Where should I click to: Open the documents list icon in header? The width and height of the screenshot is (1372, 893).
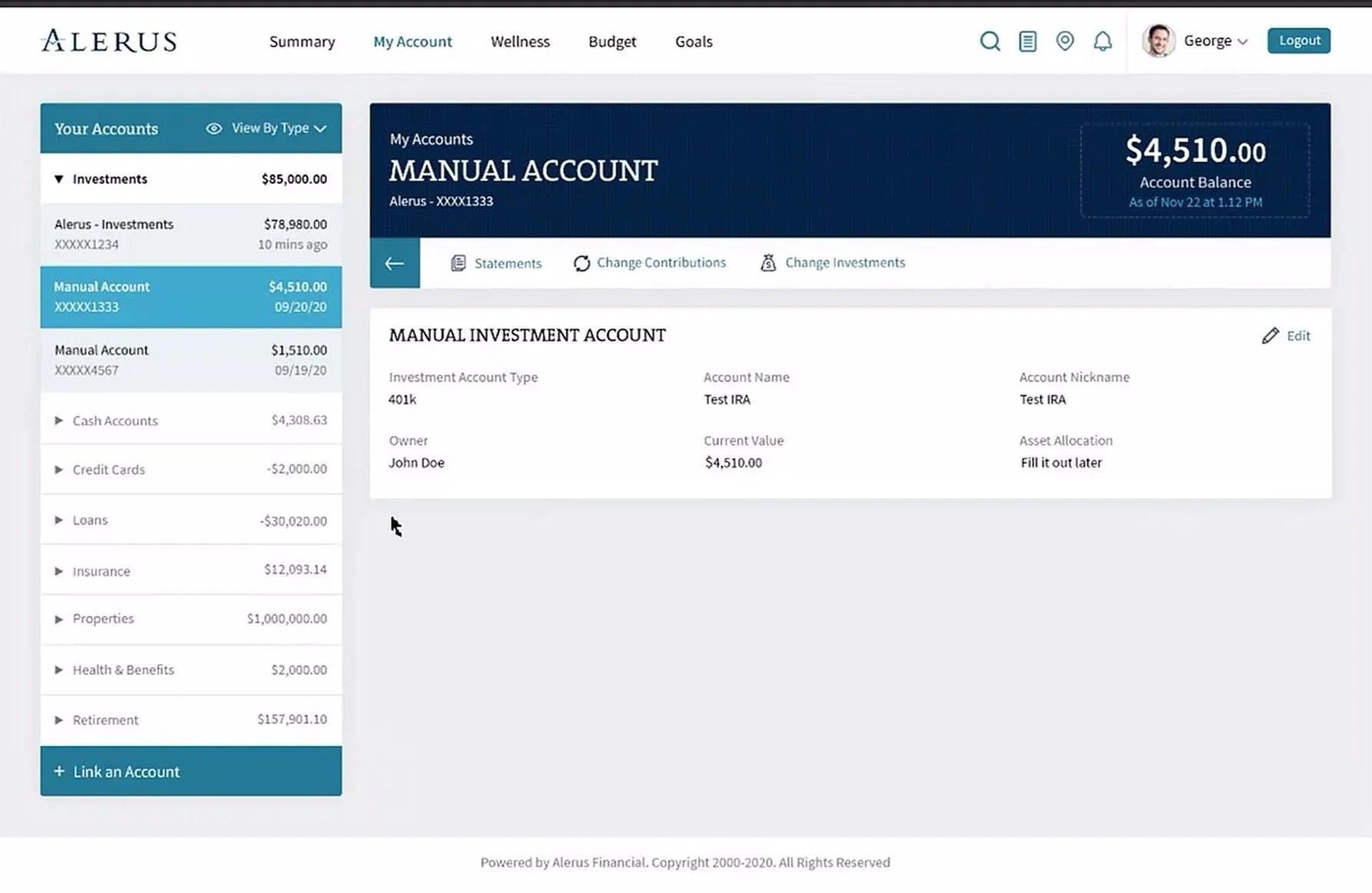1027,41
